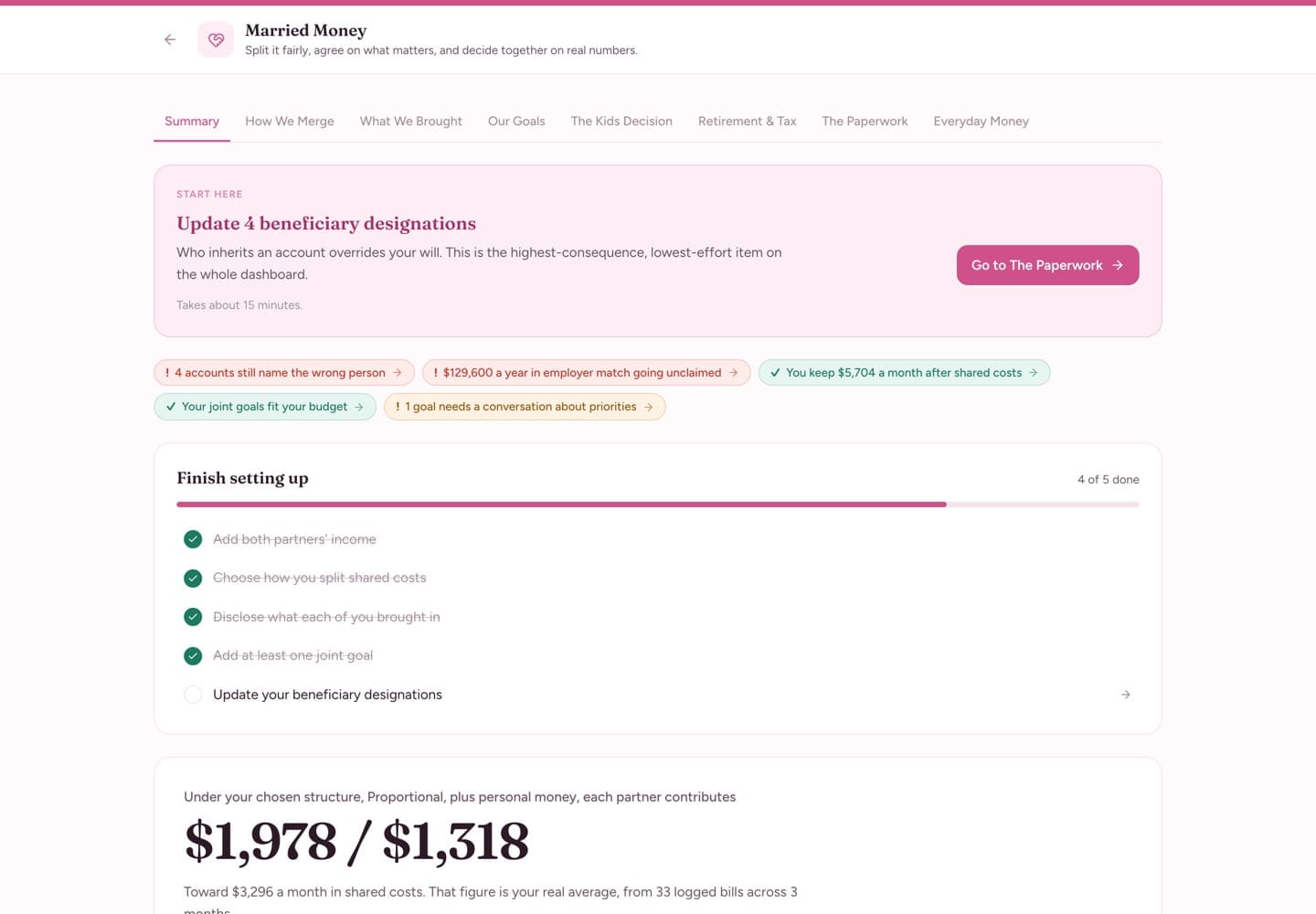1316x914 pixels.
Task: Click the setup progress bar
Action: [658, 505]
